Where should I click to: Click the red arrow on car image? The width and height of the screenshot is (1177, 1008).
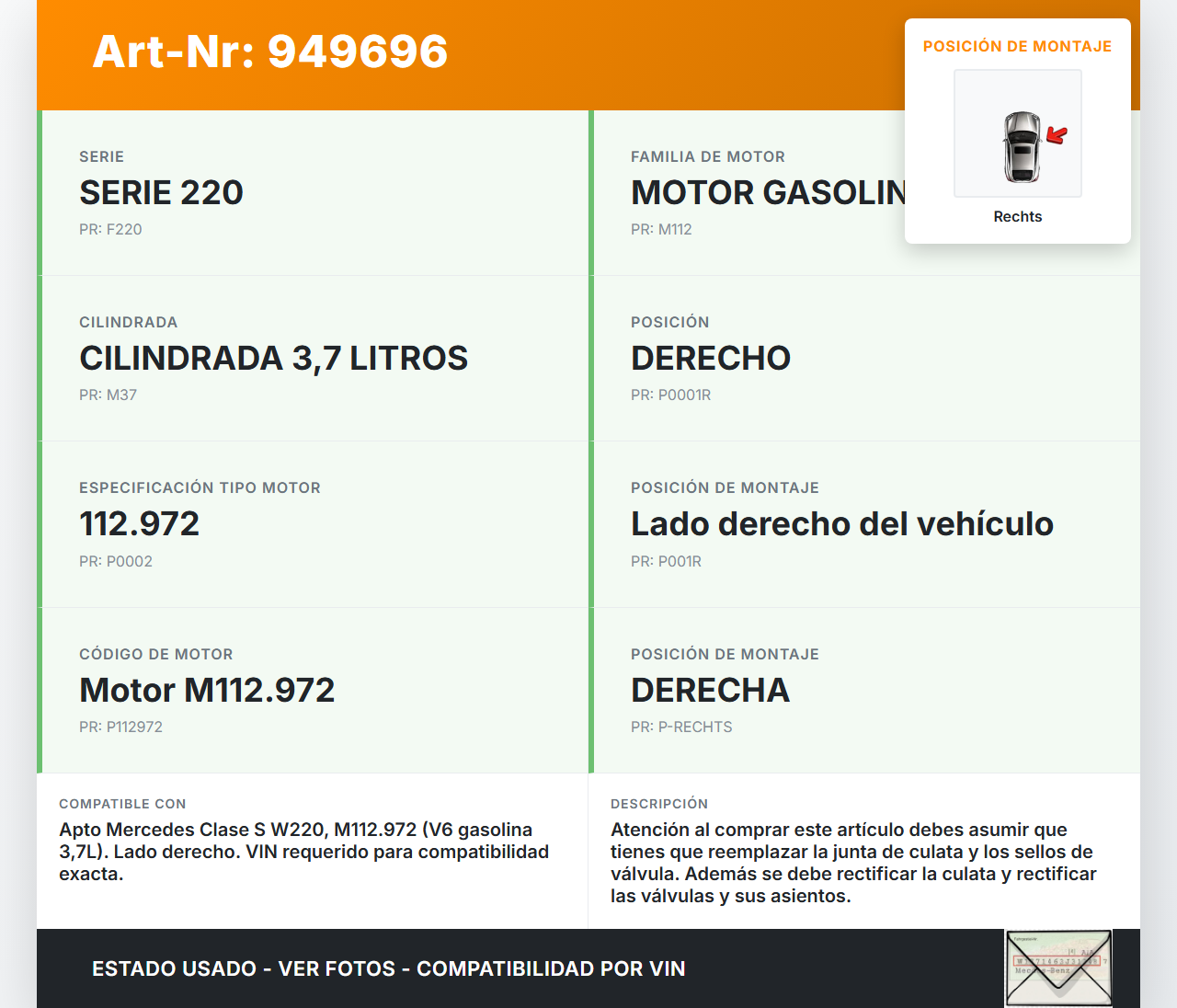[1057, 136]
